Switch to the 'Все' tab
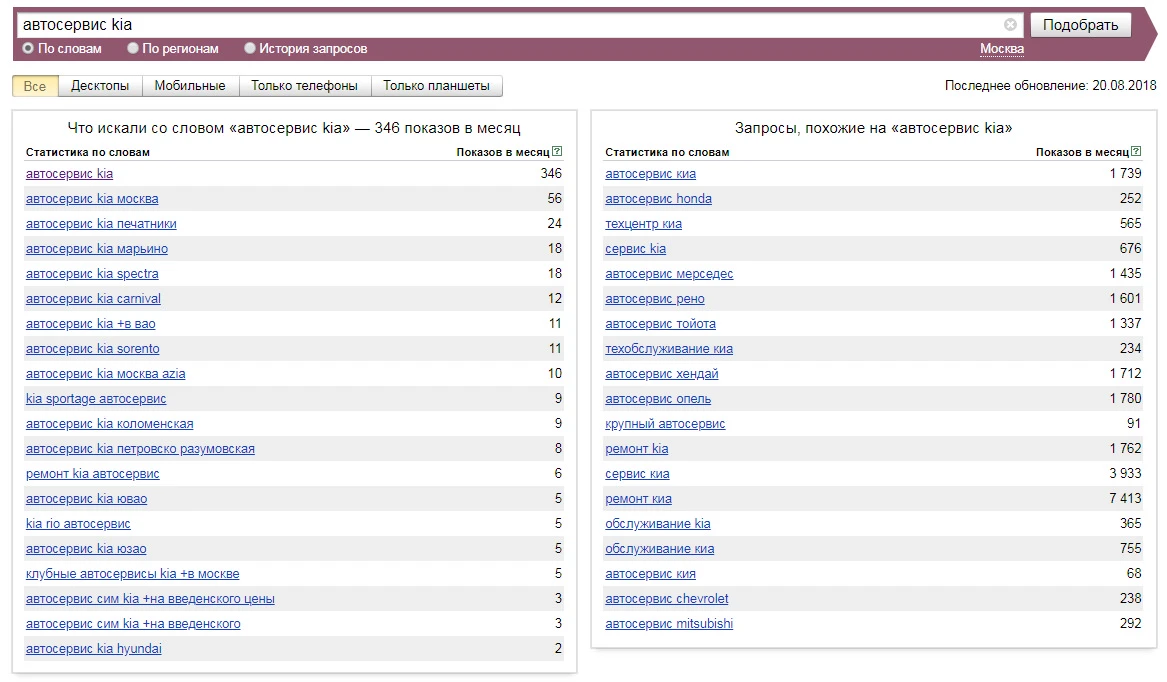1167x682 pixels. [x=35, y=86]
